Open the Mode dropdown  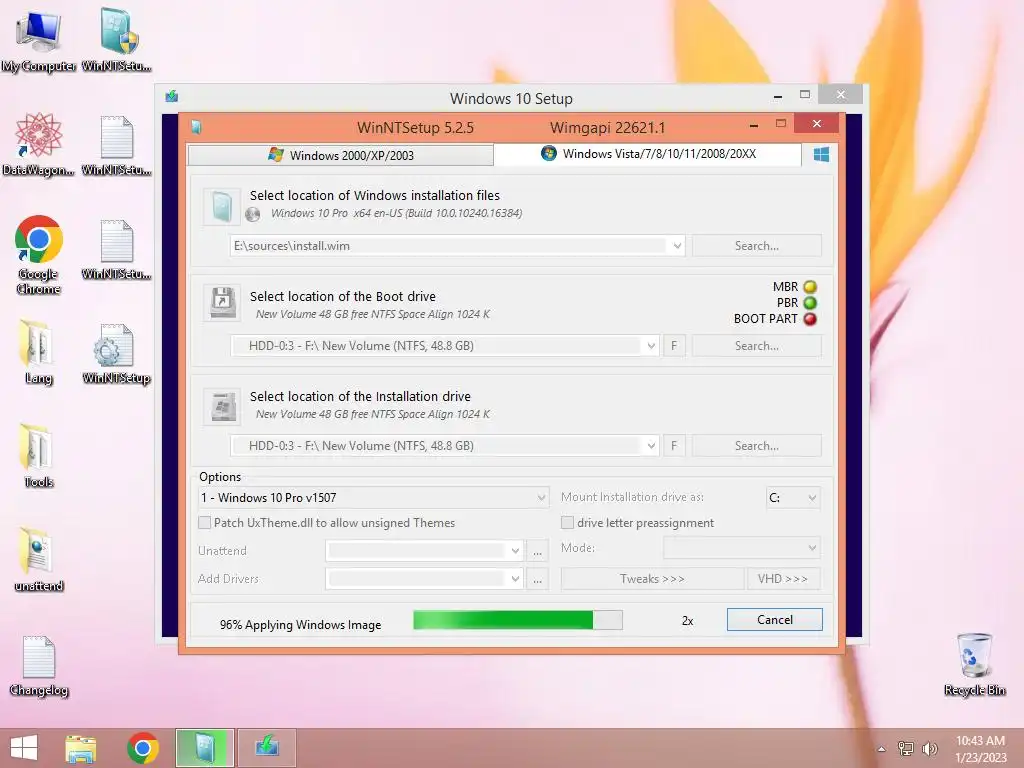pyautogui.click(x=742, y=548)
